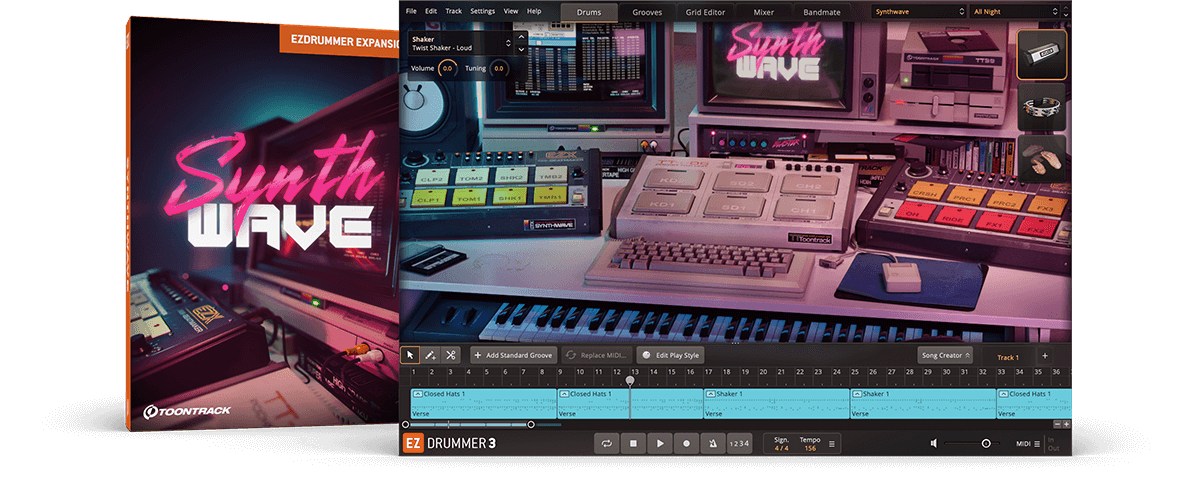
Task: Click the Record button
Action: (686, 443)
